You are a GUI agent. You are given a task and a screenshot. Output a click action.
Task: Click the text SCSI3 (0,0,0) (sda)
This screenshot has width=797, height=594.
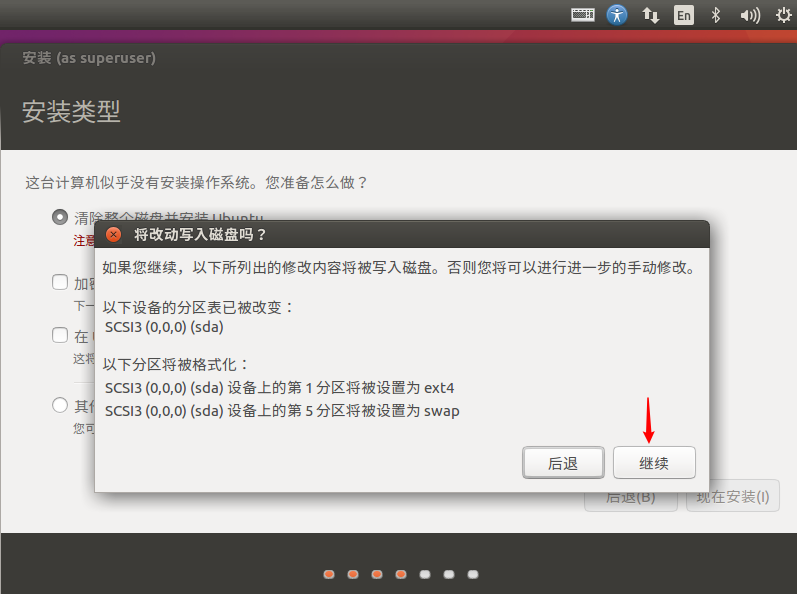point(164,327)
